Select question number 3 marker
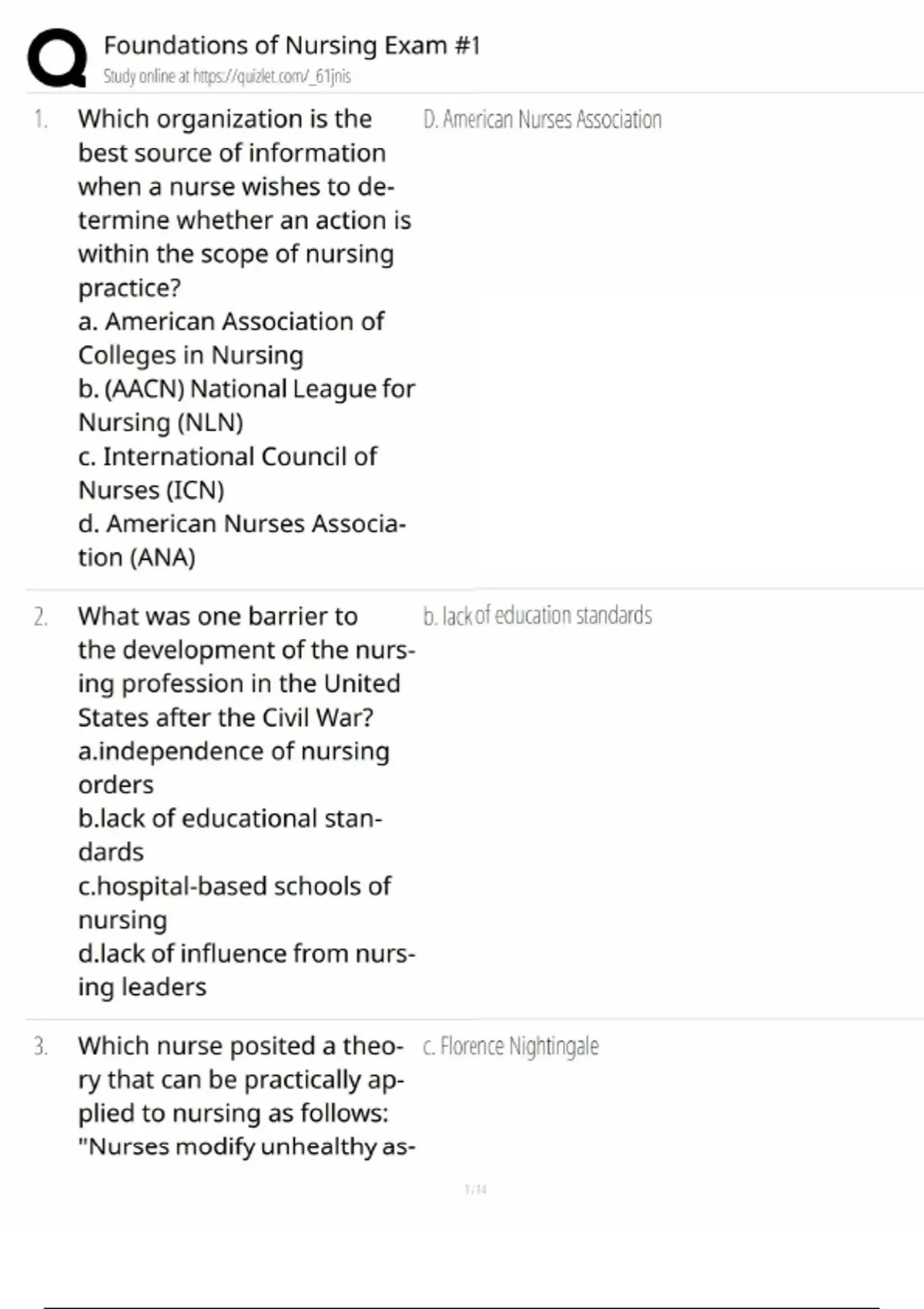 (x=40, y=1046)
